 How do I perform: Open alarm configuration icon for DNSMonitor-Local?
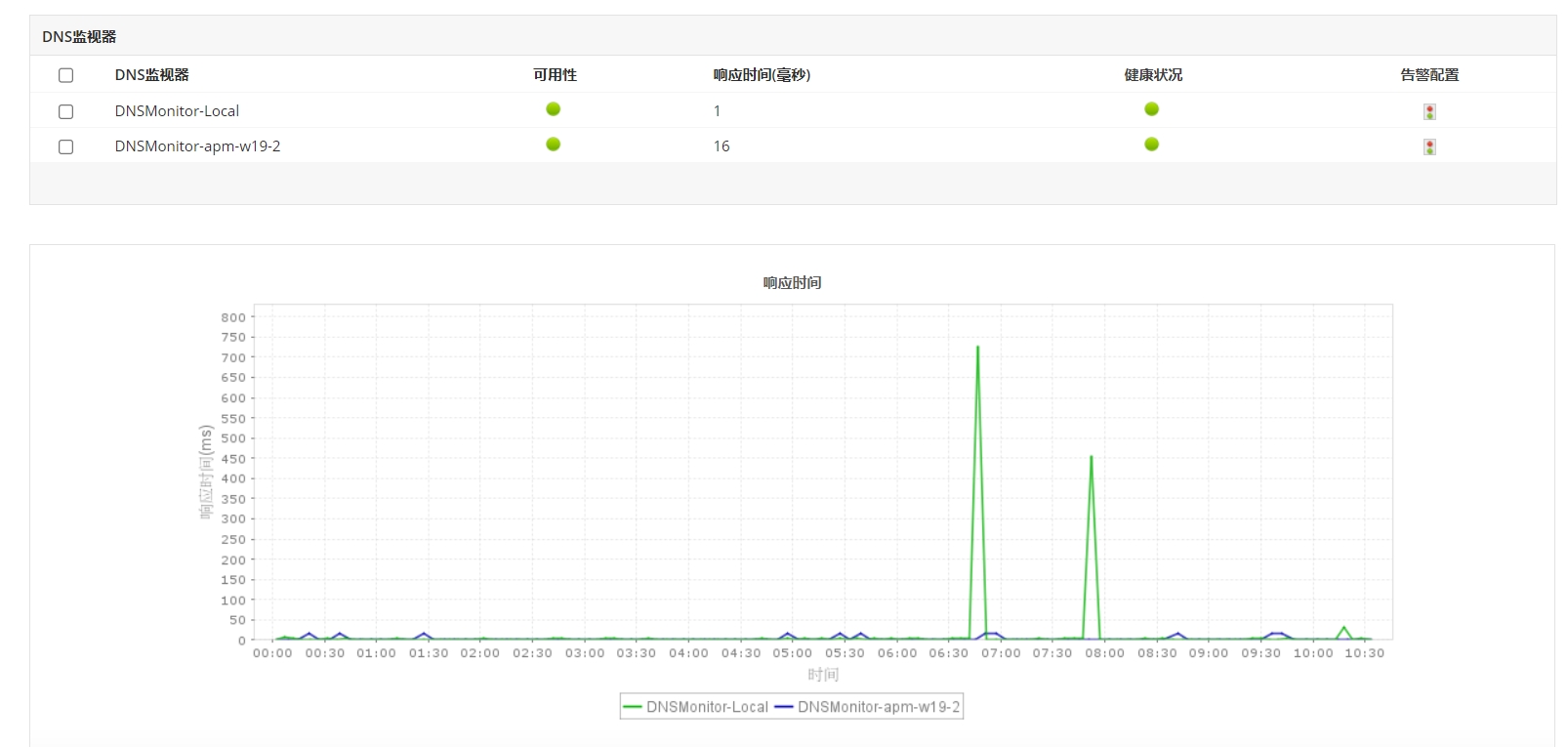tap(1429, 111)
